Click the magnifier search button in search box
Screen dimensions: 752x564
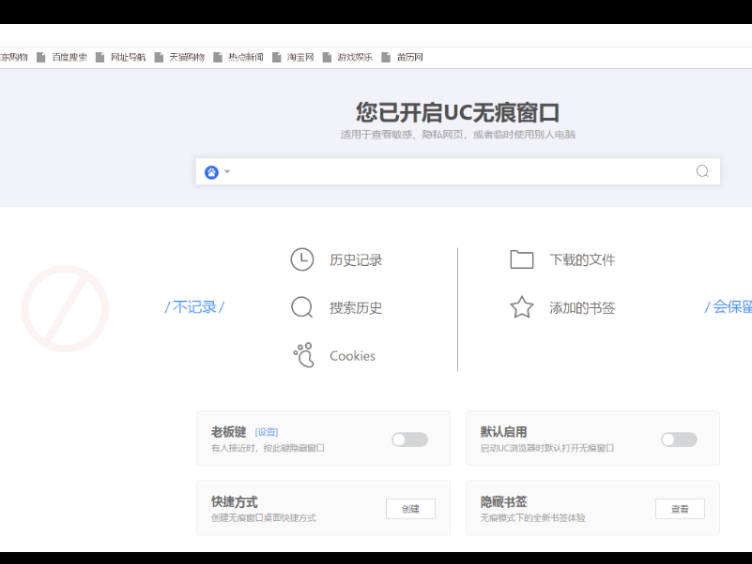pos(702,171)
